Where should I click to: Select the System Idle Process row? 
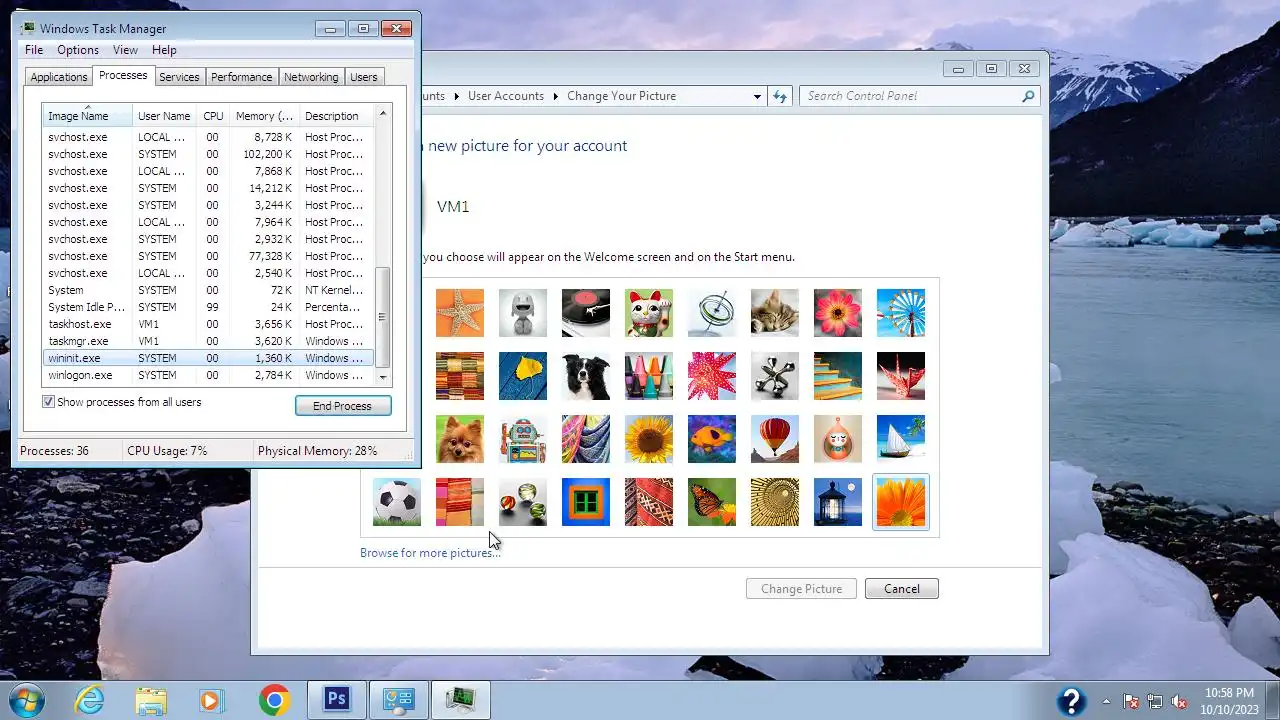208,307
